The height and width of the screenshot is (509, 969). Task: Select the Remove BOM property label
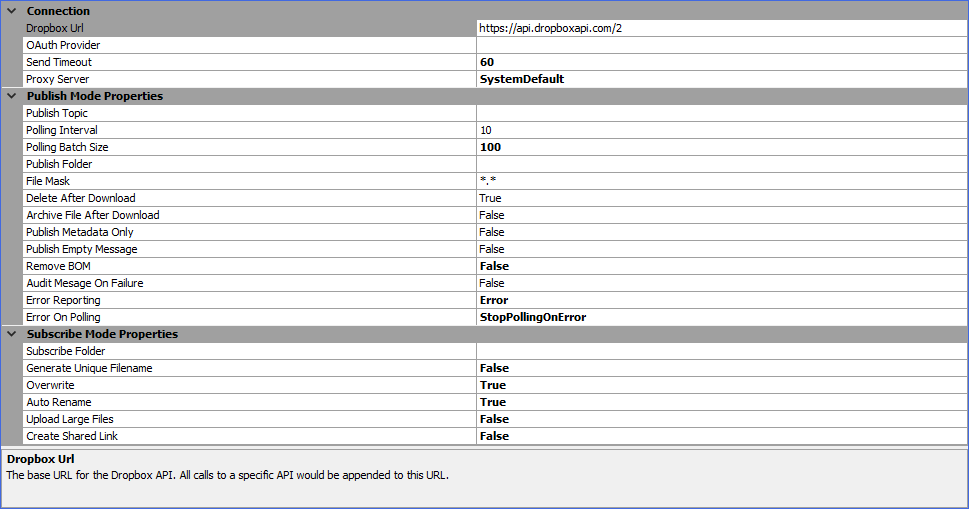click(58, 266)
